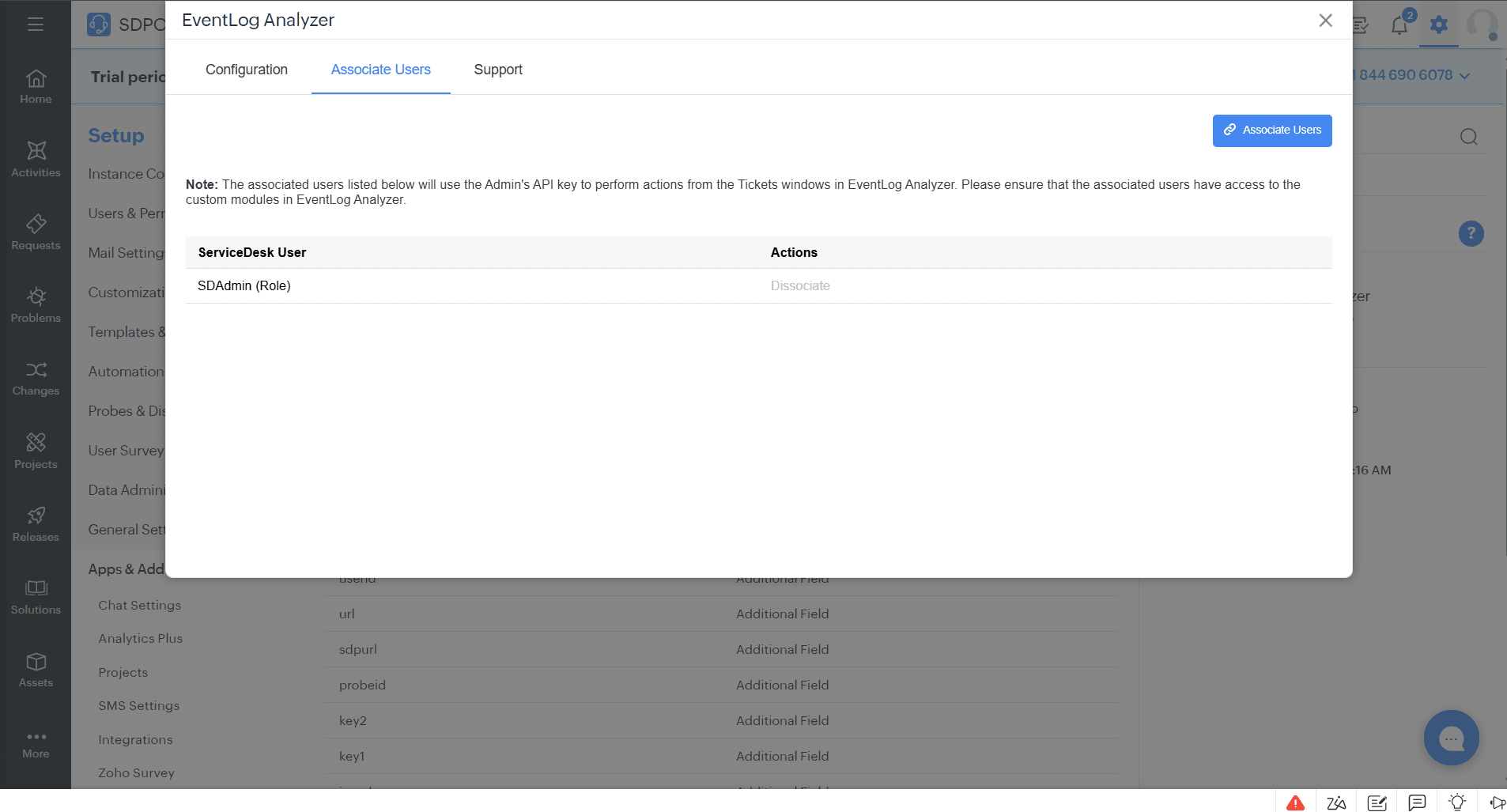The width and height of the screenshot is (1507, 812).
Task: Open Projects under Apps & Add-ons
Action: 123,673
